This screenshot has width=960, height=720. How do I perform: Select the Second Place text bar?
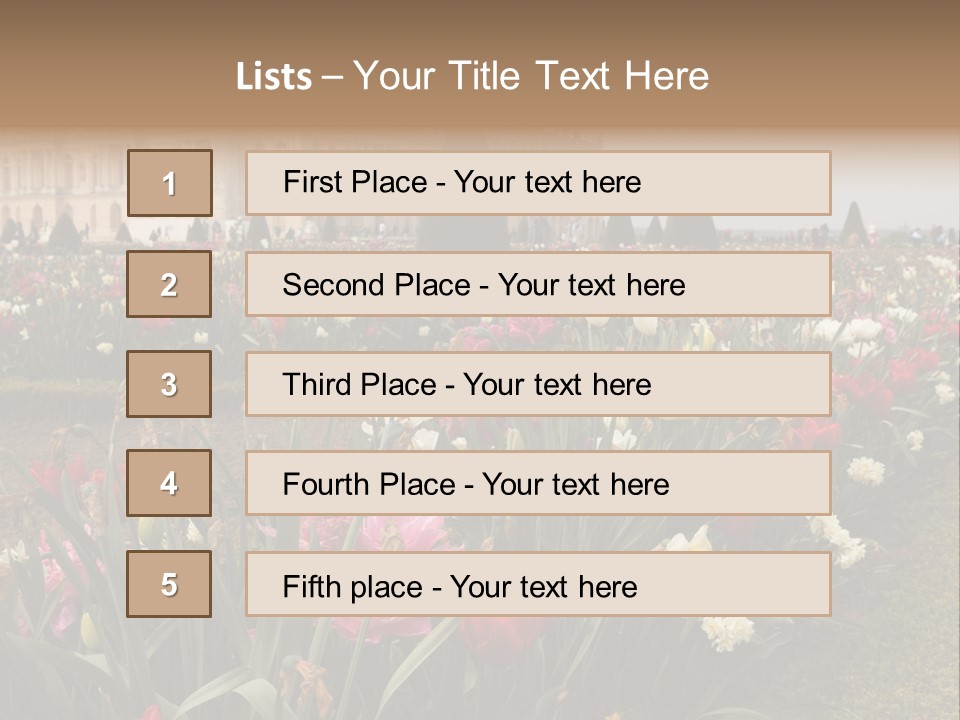[x=538, y=284]
